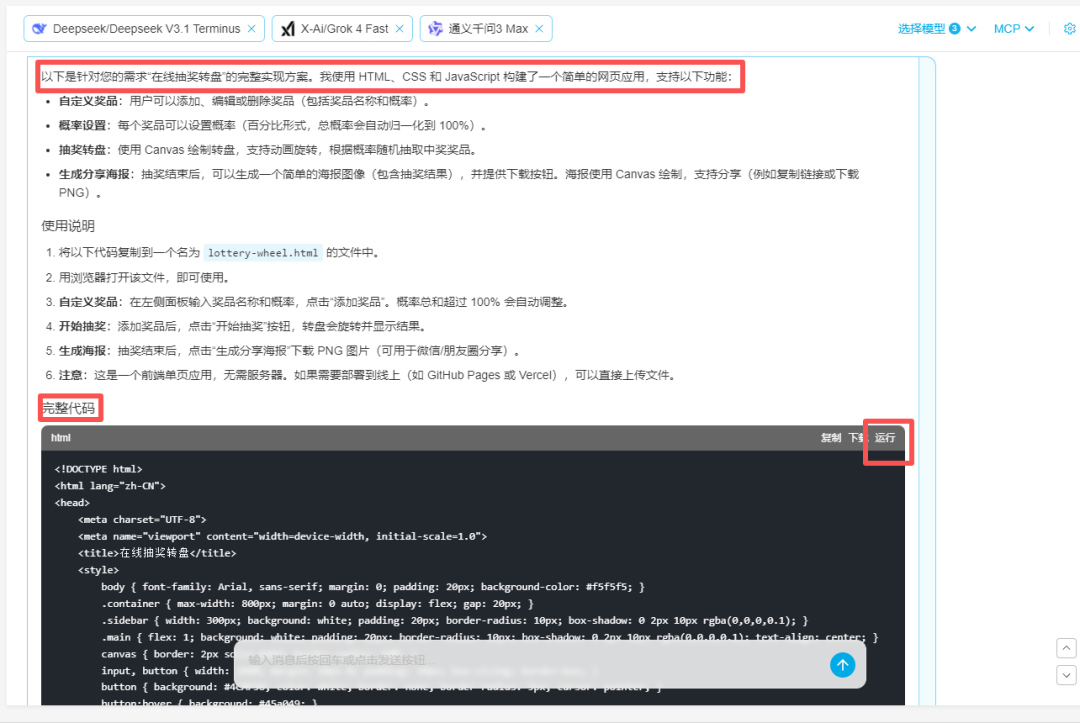
Task: Click the scroll-up arrow button
Action: pyautogui.click(x=1066, y=648)
